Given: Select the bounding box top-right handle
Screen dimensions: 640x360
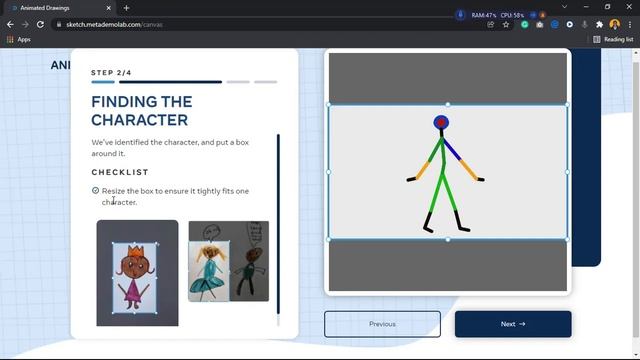Looking at the screenshot, I should pos(567,105).
